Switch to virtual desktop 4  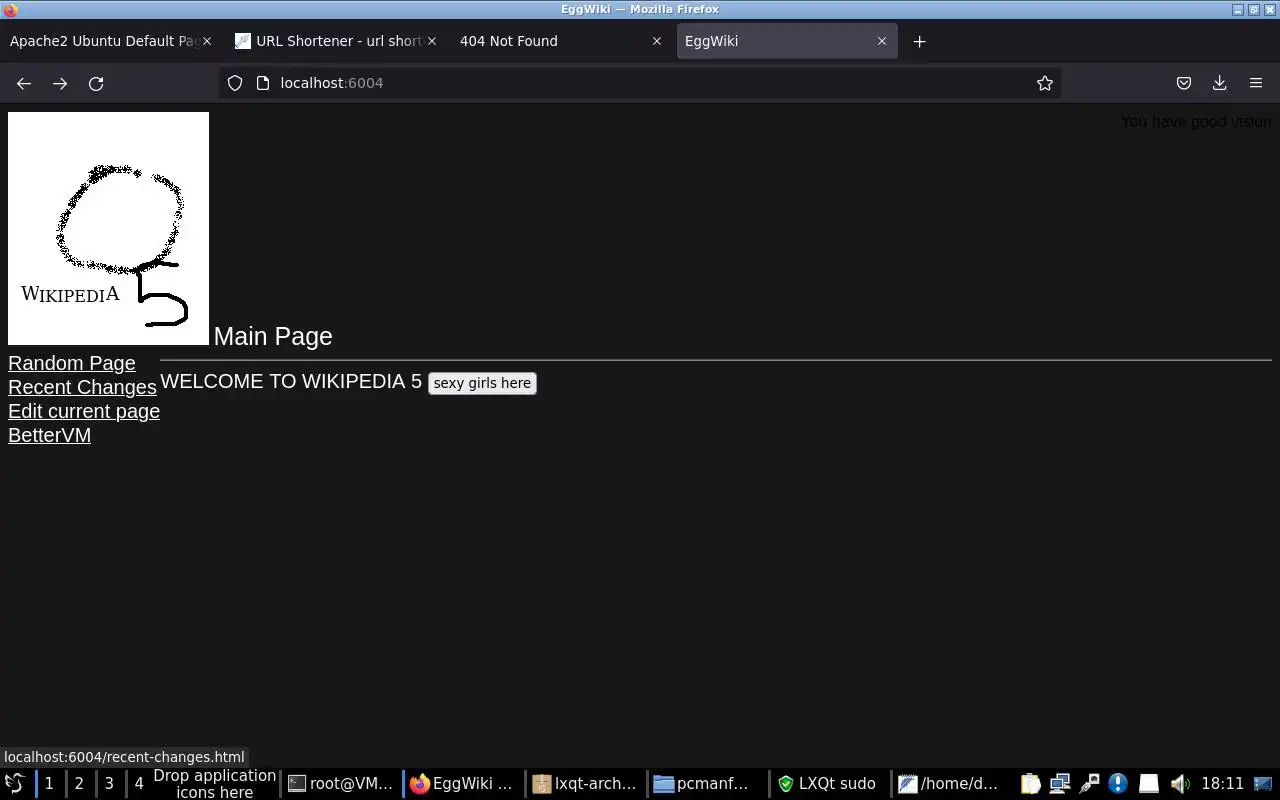tap(139, 783)
